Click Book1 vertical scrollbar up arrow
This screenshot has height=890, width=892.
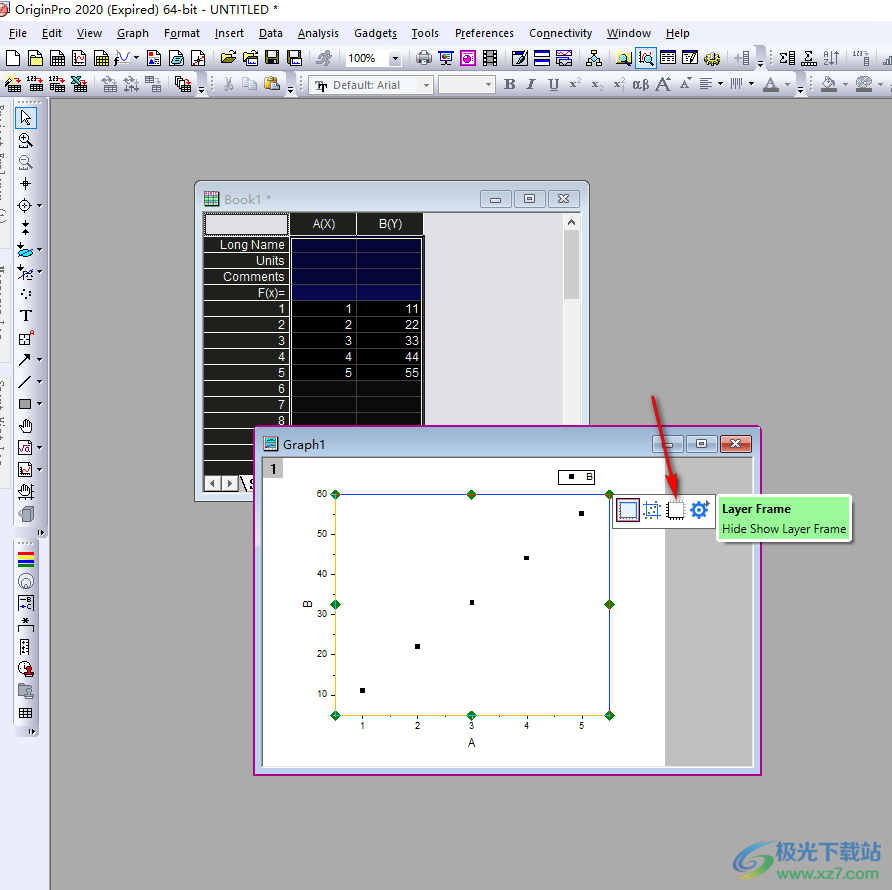572,222
